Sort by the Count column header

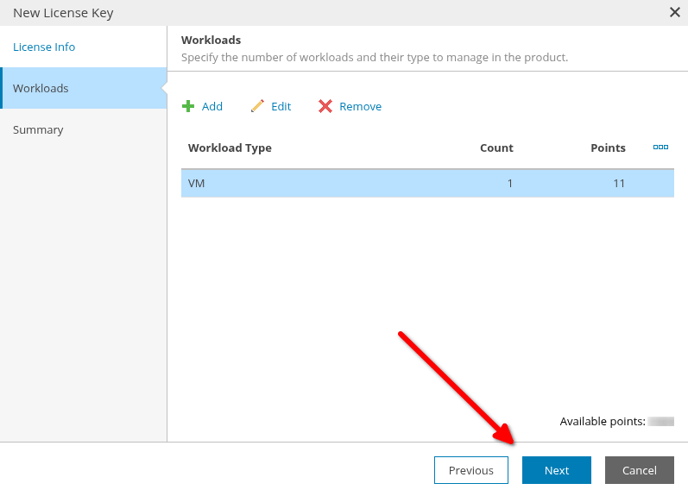tap(496, 148)
